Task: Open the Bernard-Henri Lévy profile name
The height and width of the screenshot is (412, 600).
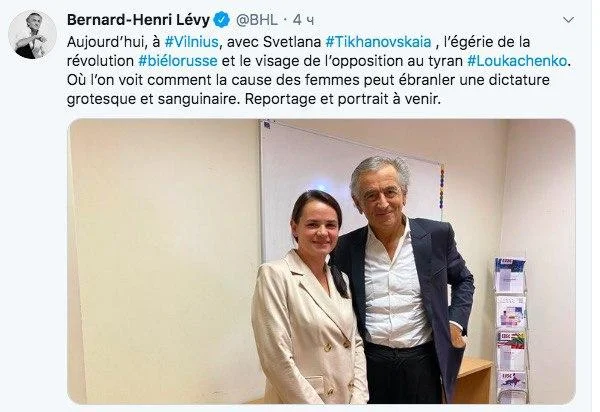Action: pos(138,20)
